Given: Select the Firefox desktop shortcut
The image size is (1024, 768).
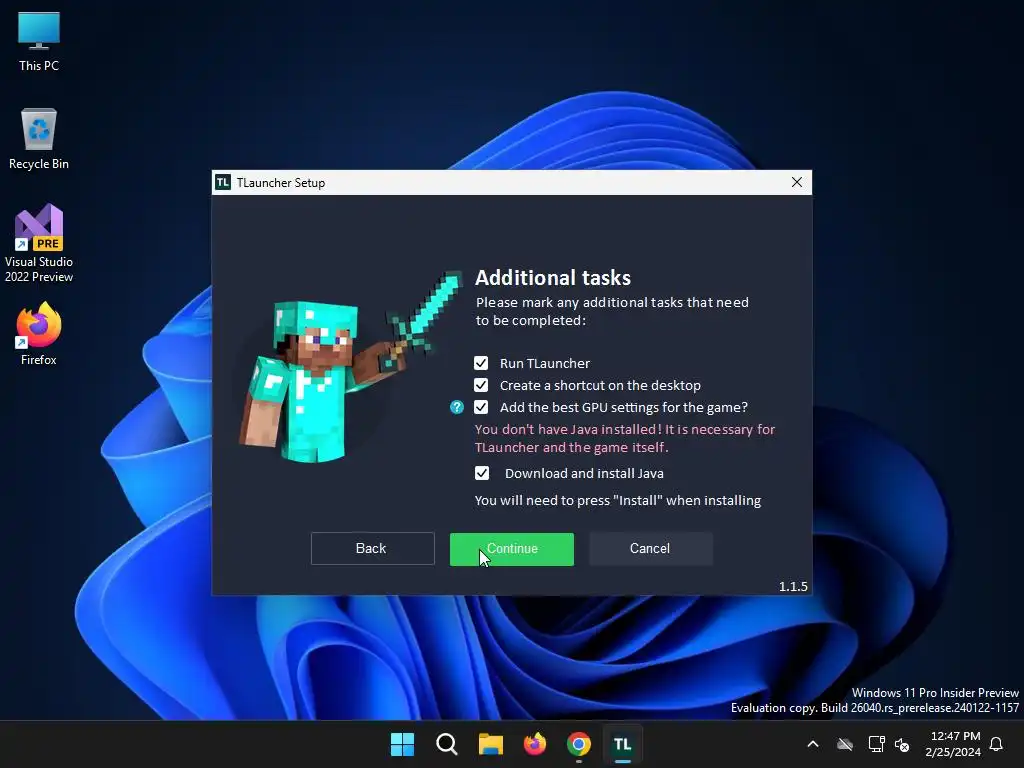Looking at the screenshot, I should click(39, 334).
